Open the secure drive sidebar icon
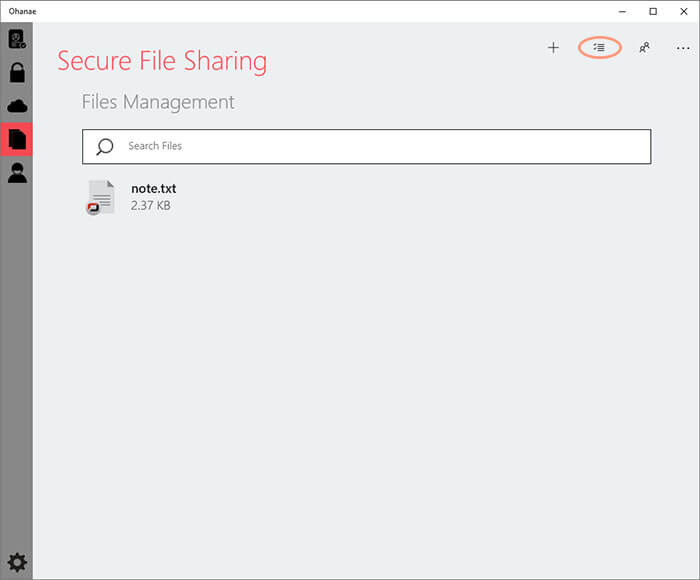The image size is (700, 580). 17,39
